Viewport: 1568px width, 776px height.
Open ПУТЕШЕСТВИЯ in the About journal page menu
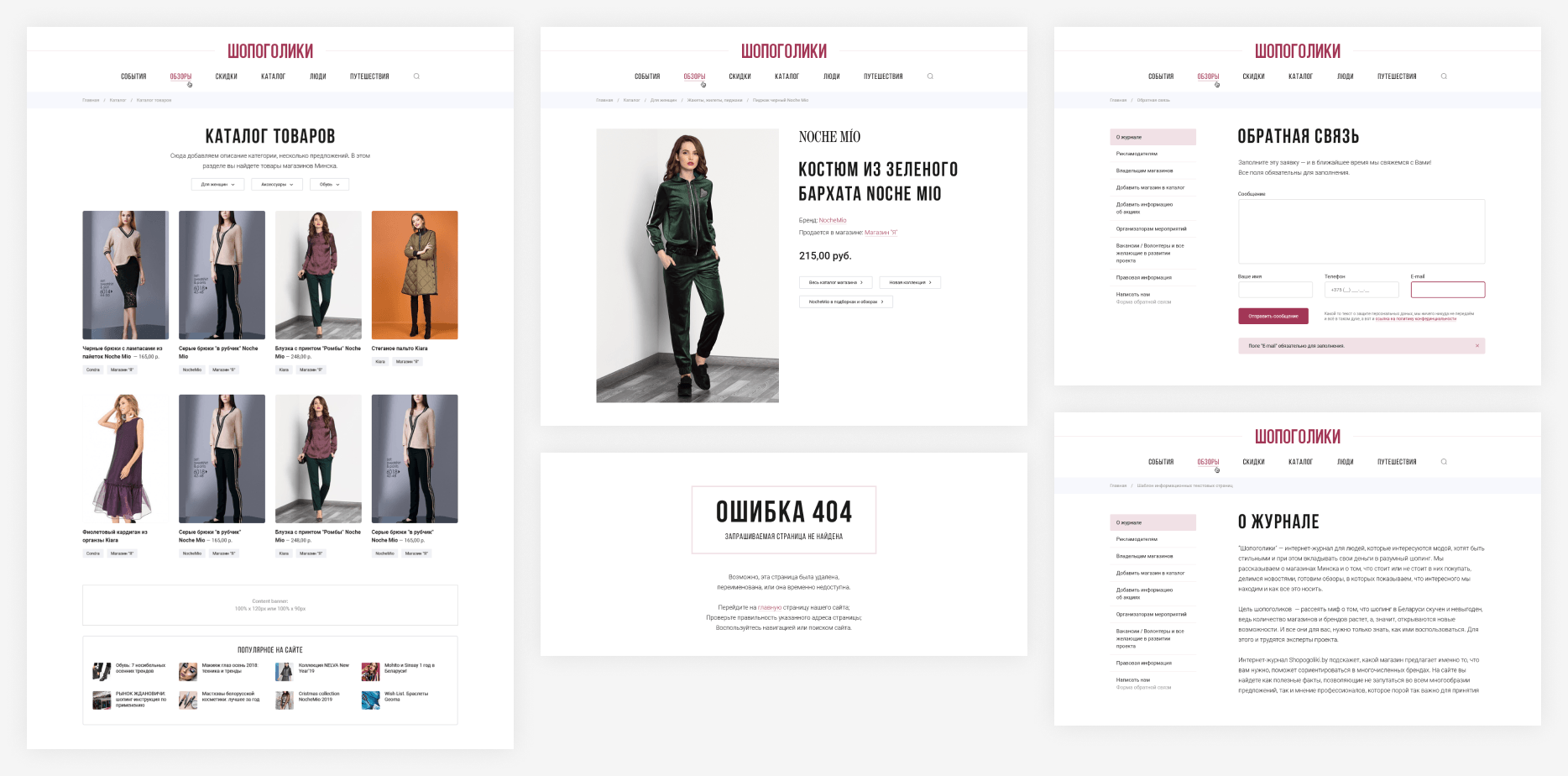[x=1397, y=462]
